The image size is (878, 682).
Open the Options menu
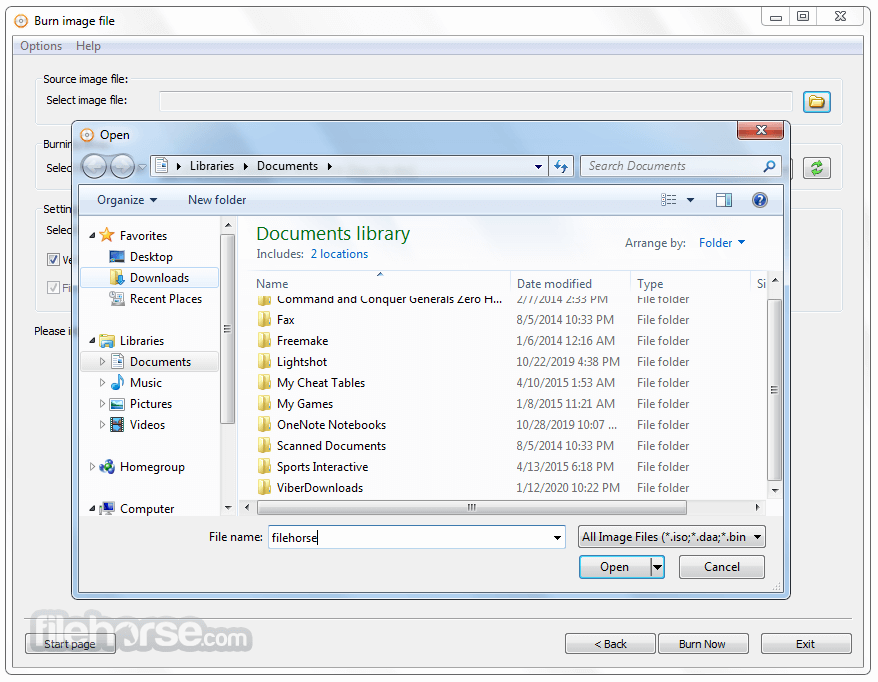[41, 46]
